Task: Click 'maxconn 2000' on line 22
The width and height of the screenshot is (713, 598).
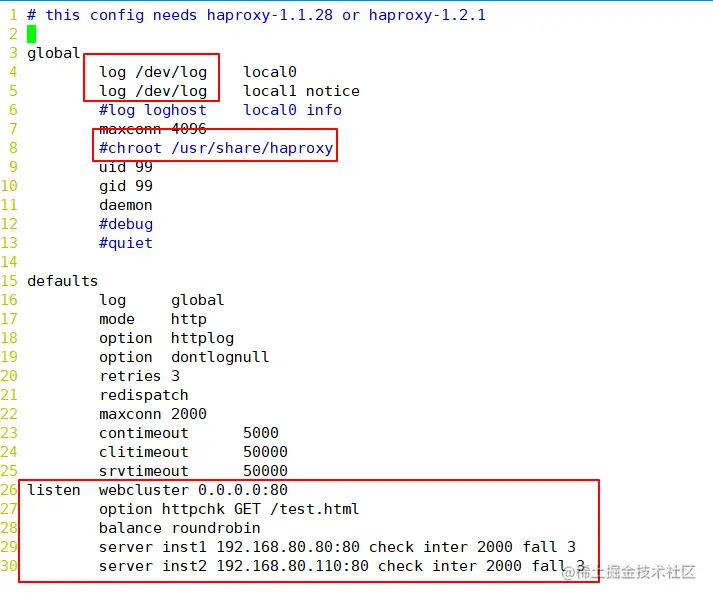Action: pyautogui.click(x=153, y=414)
